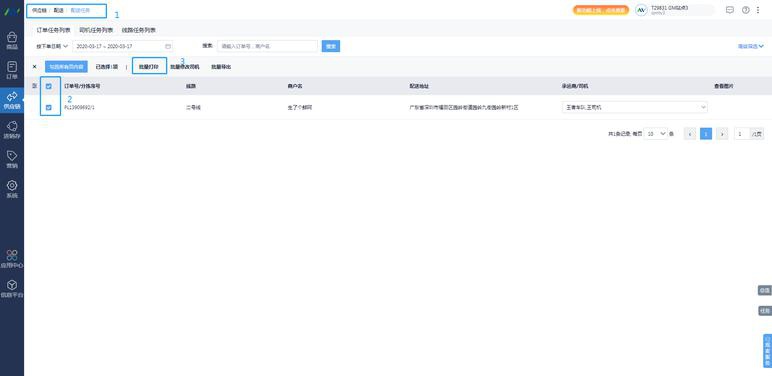
Task: Open the 应用中心 app center icon
Action: coord(12,258)
